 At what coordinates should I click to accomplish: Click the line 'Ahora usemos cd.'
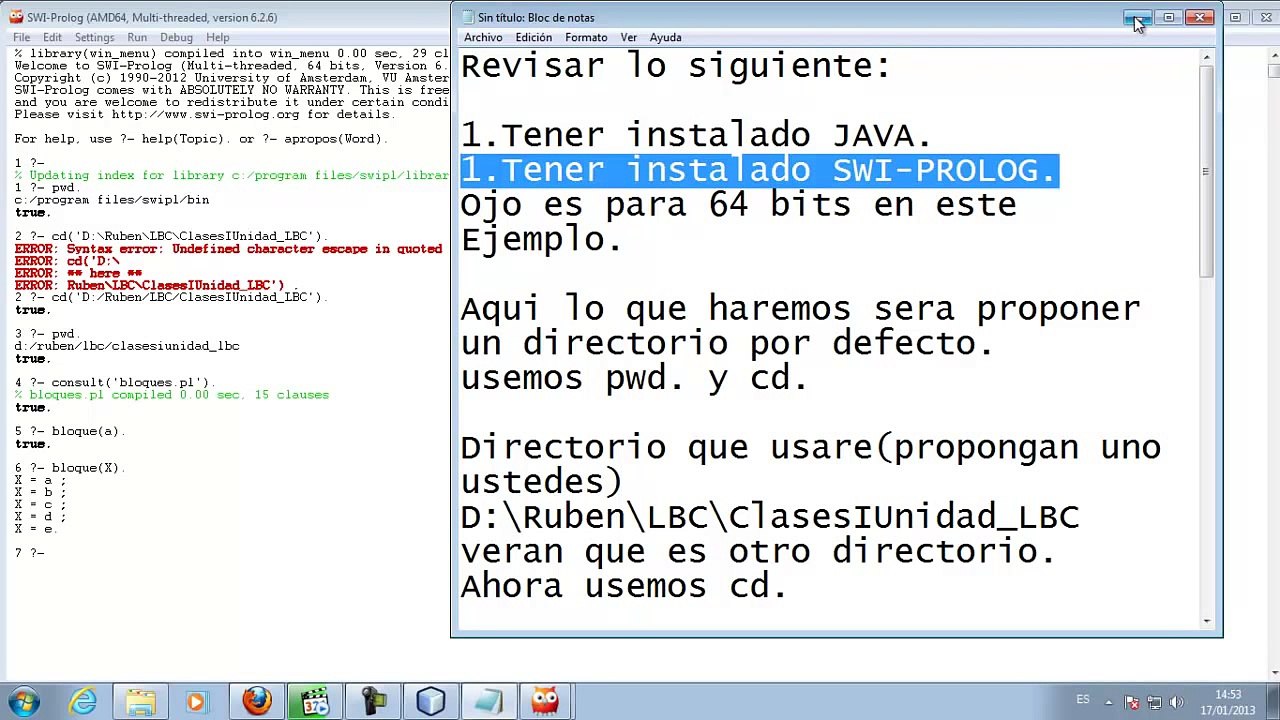624,586
